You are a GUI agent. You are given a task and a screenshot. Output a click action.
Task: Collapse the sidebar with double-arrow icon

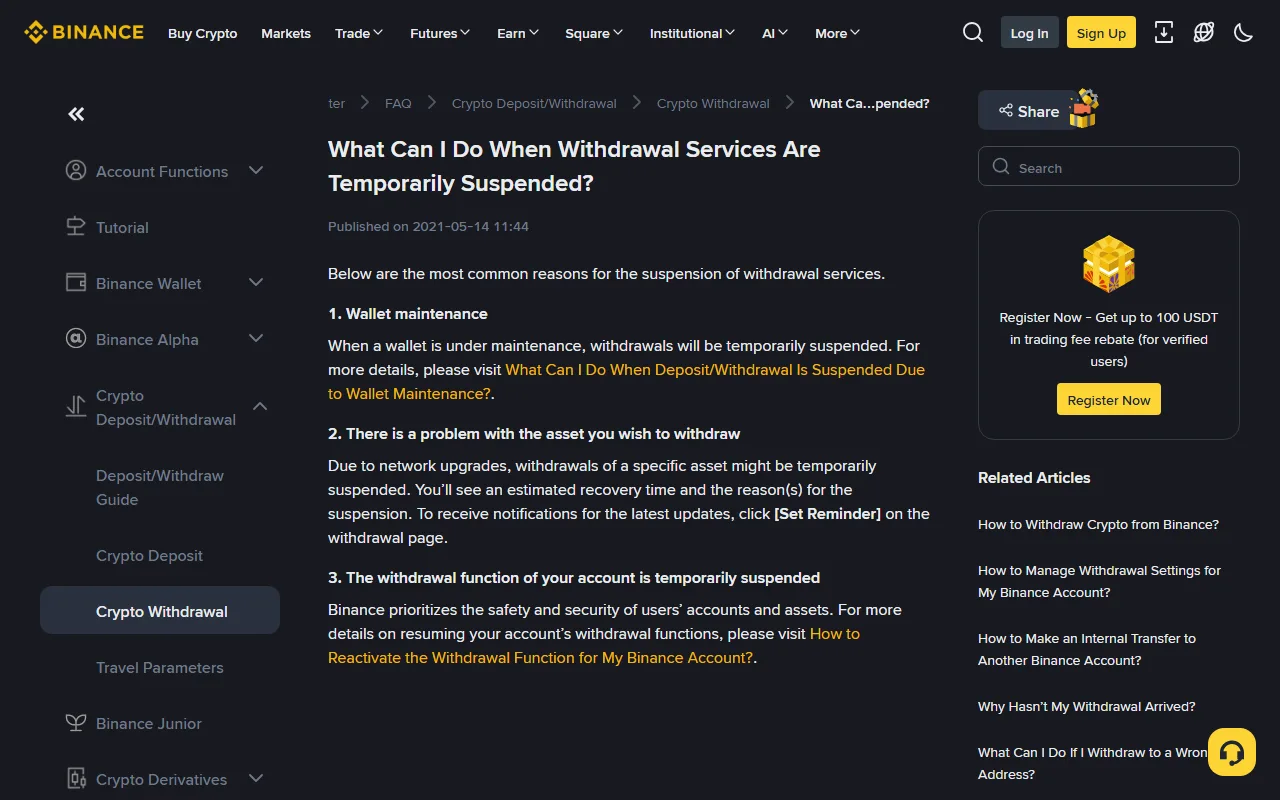pos(76,114)
